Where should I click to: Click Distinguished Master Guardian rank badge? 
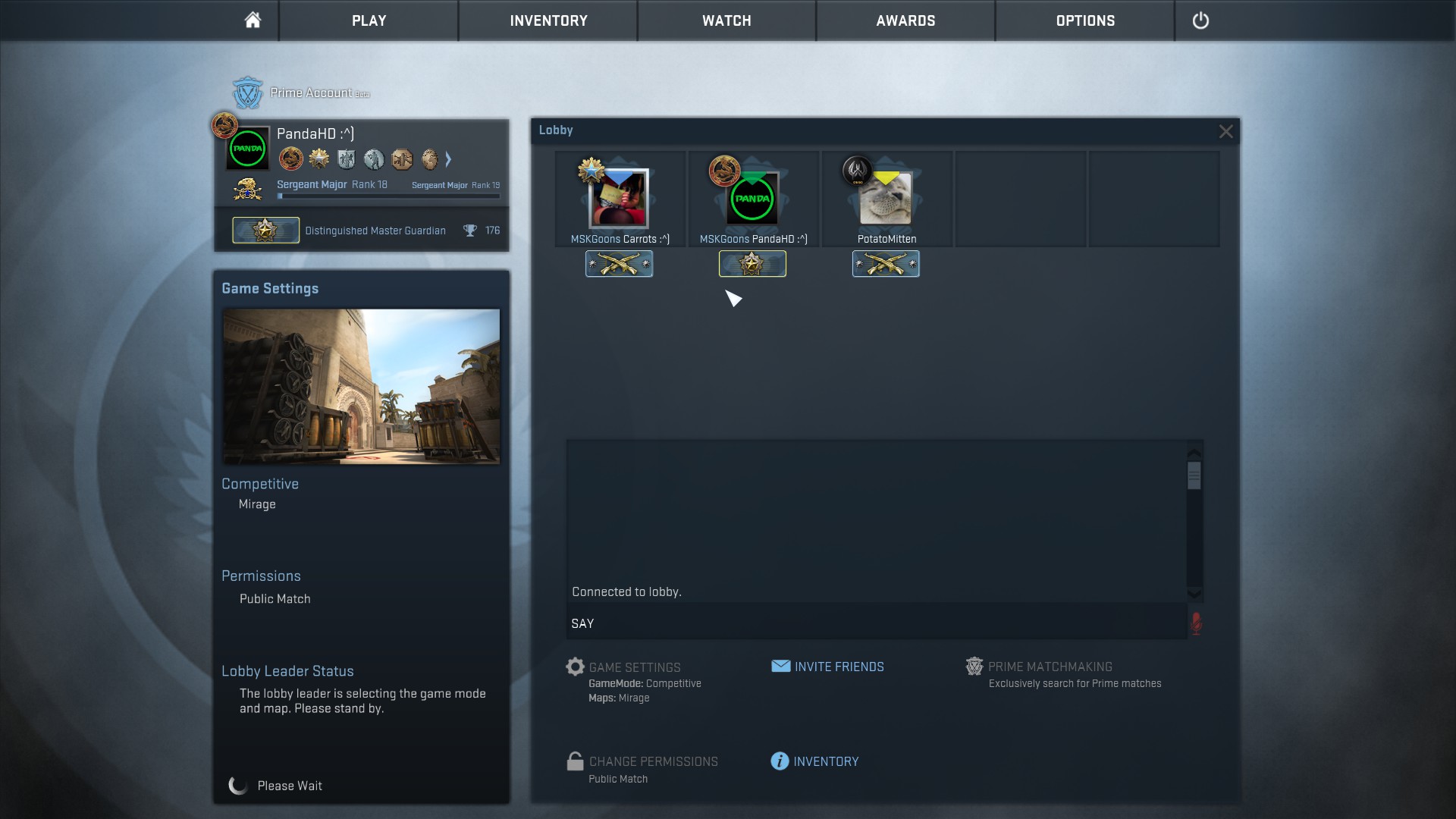tap(265, 231)
